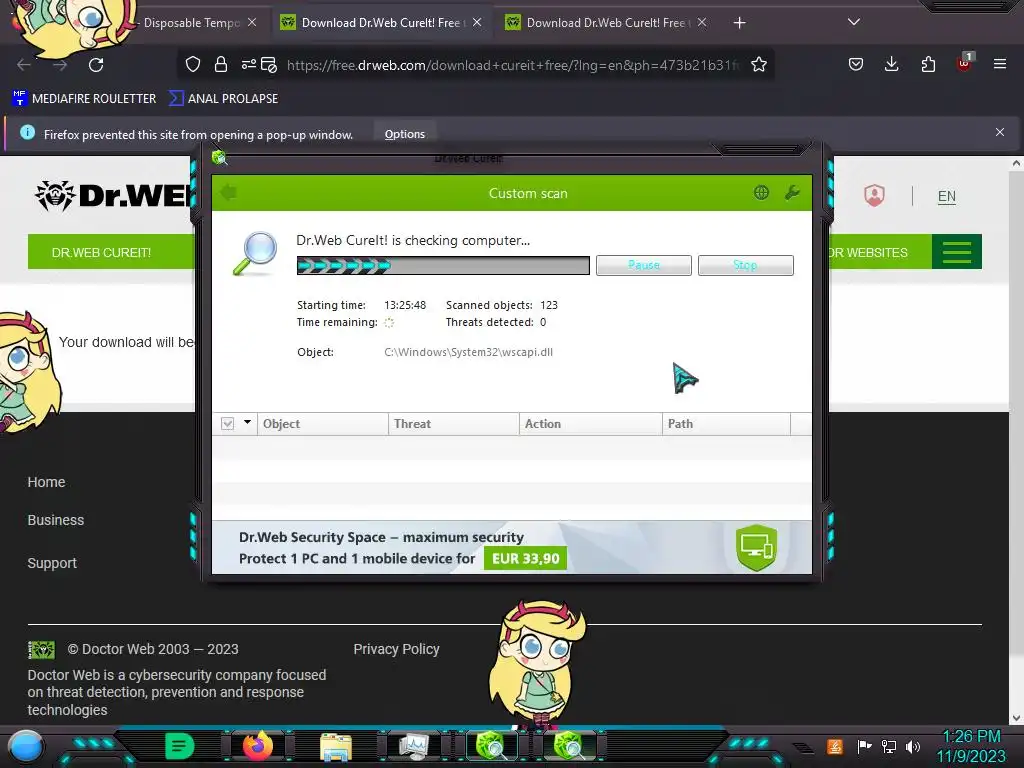Open the tracking protection shield icon
The image size is (1024, 768).
tap(193, 64)
